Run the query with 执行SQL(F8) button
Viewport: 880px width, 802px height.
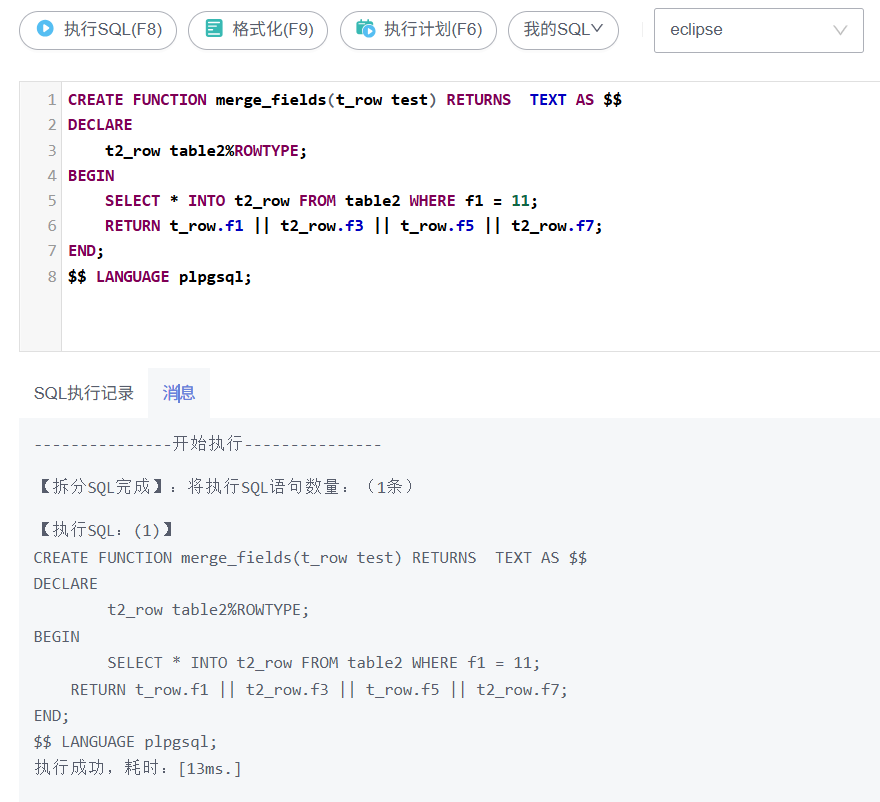(x=98, y=30)
